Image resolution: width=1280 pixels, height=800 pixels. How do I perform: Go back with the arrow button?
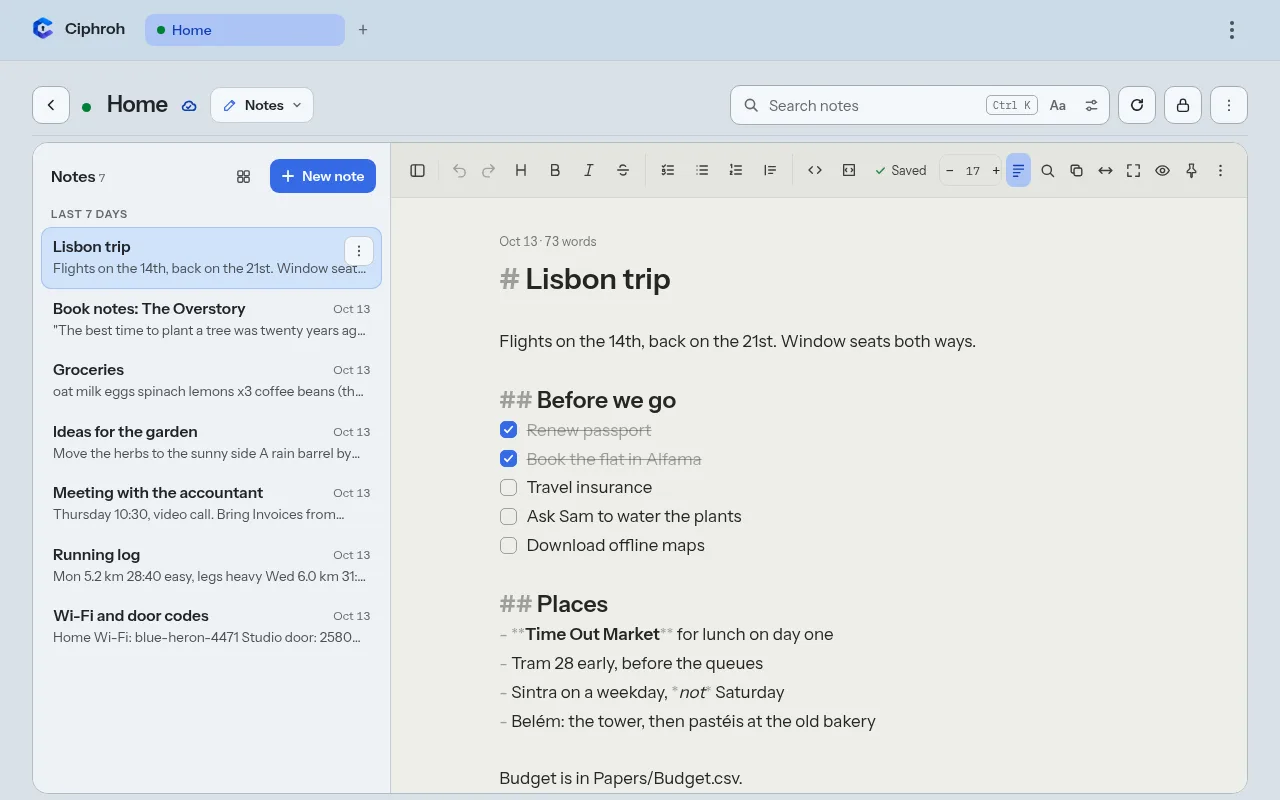(x=51, y=105)
